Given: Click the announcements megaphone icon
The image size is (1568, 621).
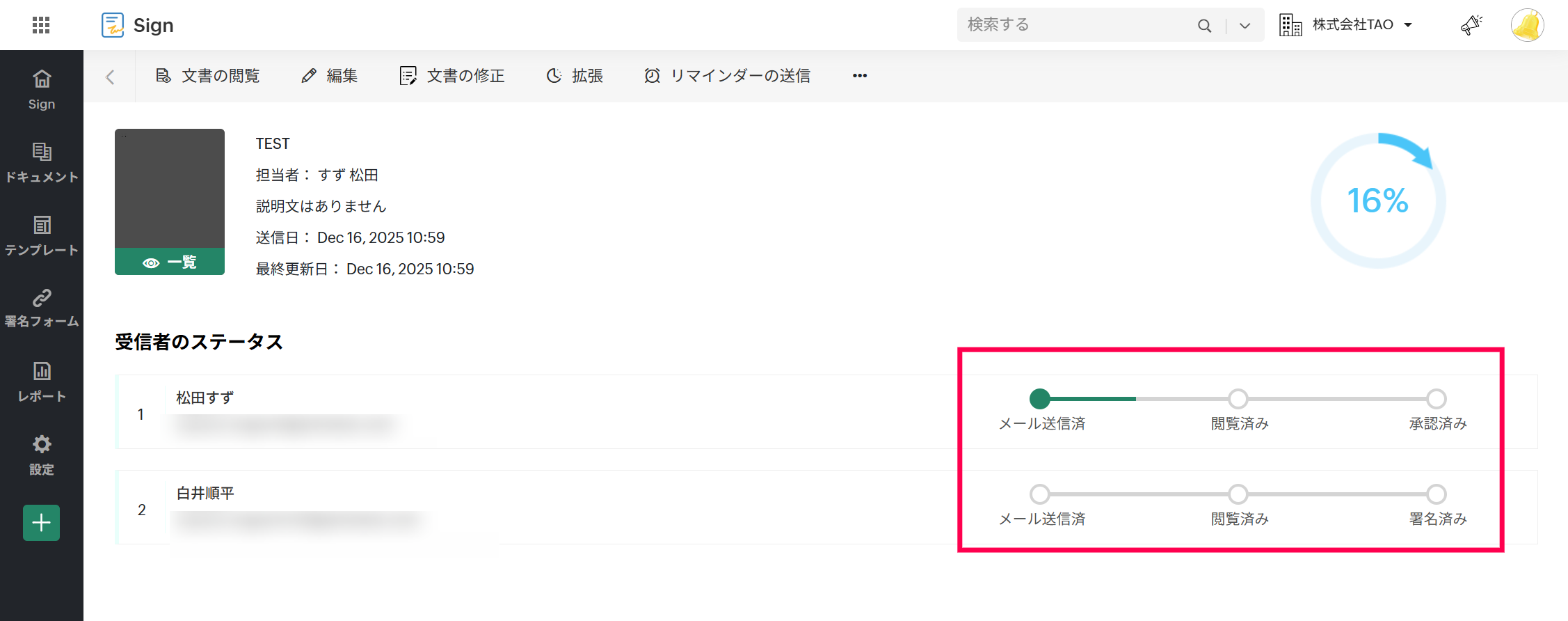Looking at the screenshot, I should pyautogui.click(x=1471, y=25).
